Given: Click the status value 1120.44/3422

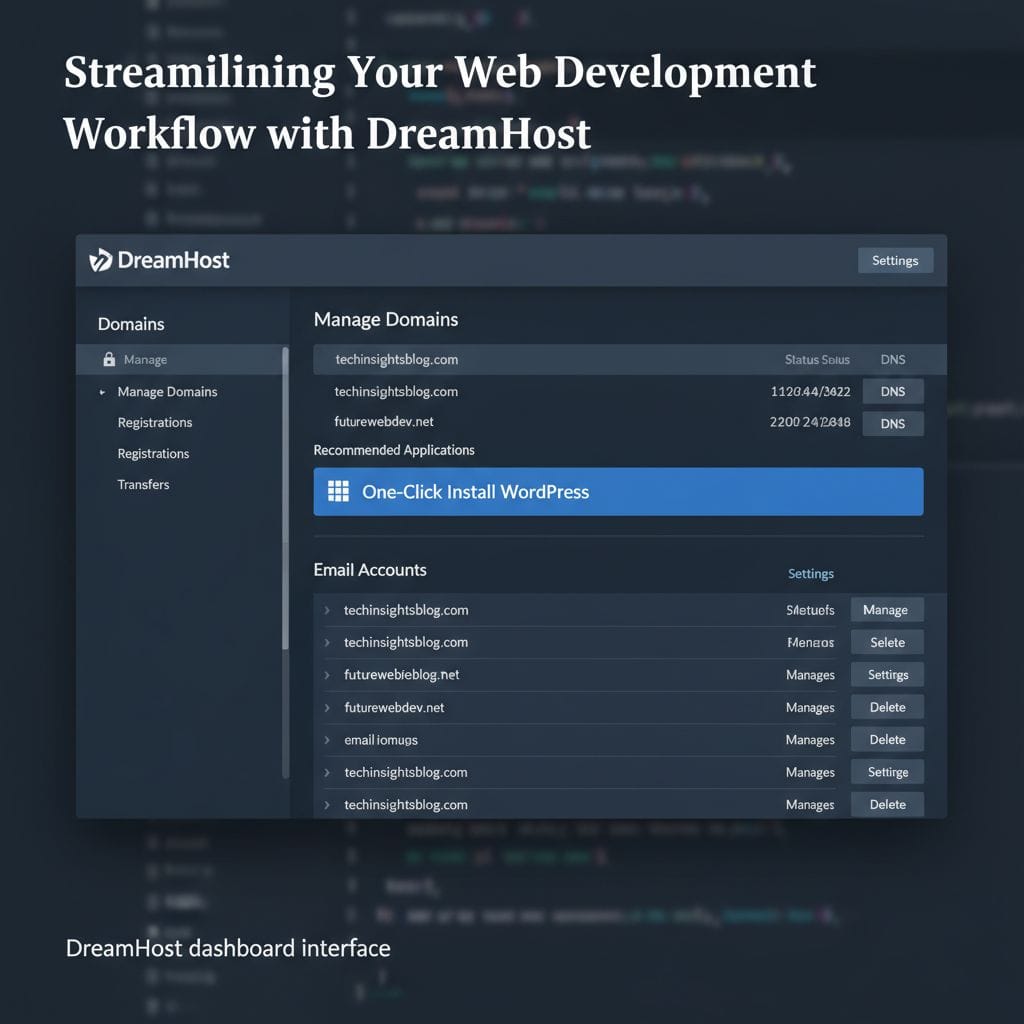Looking at the screenshot, I should point(810,392).
